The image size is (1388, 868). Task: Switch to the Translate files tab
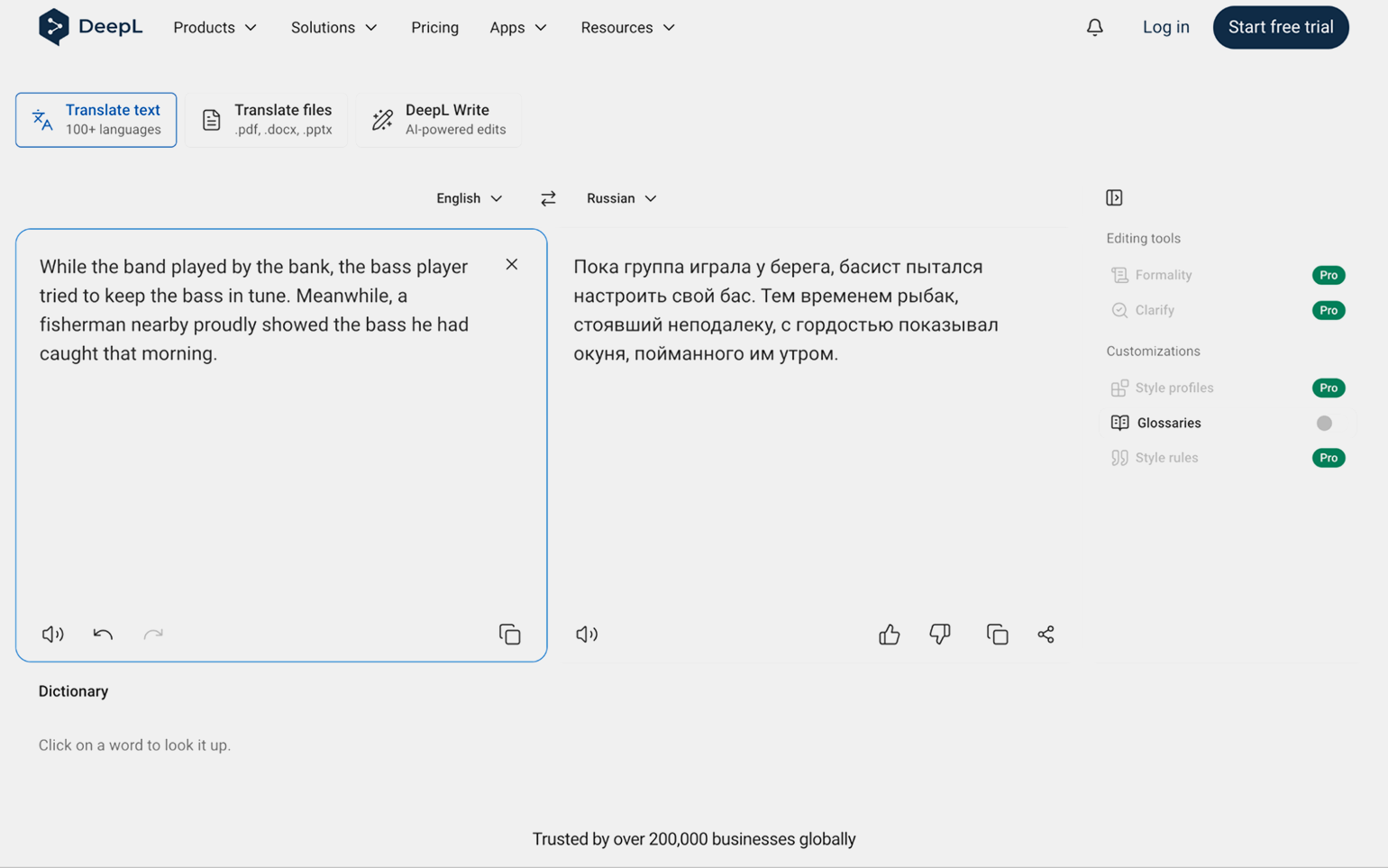267,119
